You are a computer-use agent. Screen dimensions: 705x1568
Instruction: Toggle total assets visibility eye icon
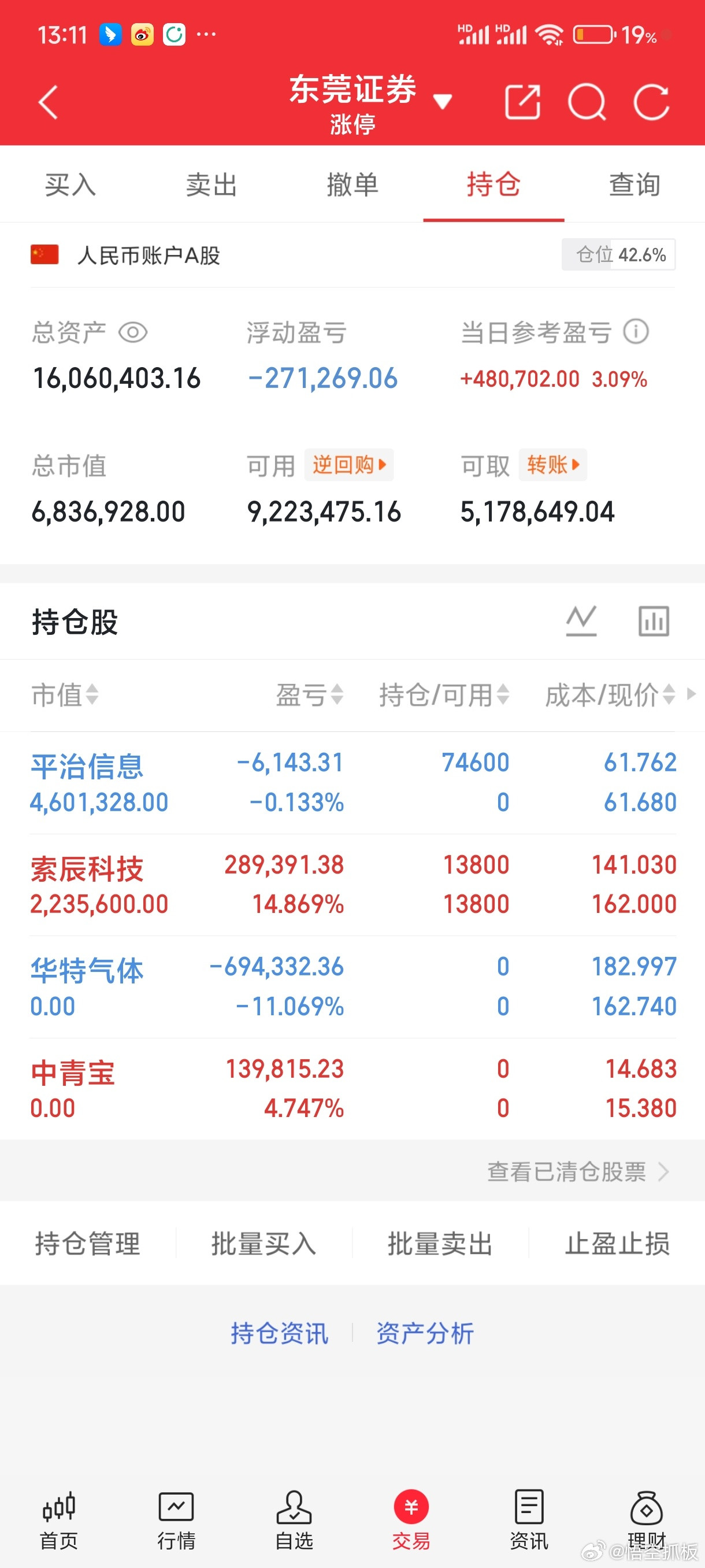133,332
